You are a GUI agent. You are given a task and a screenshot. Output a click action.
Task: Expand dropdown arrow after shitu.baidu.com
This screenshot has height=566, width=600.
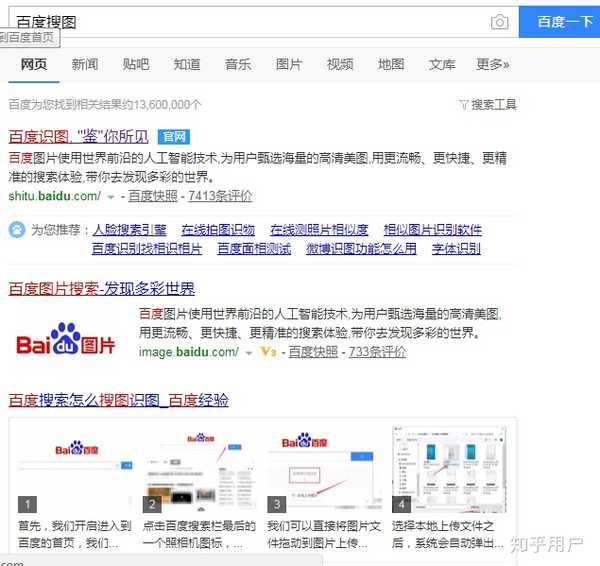tap(111, 197)
